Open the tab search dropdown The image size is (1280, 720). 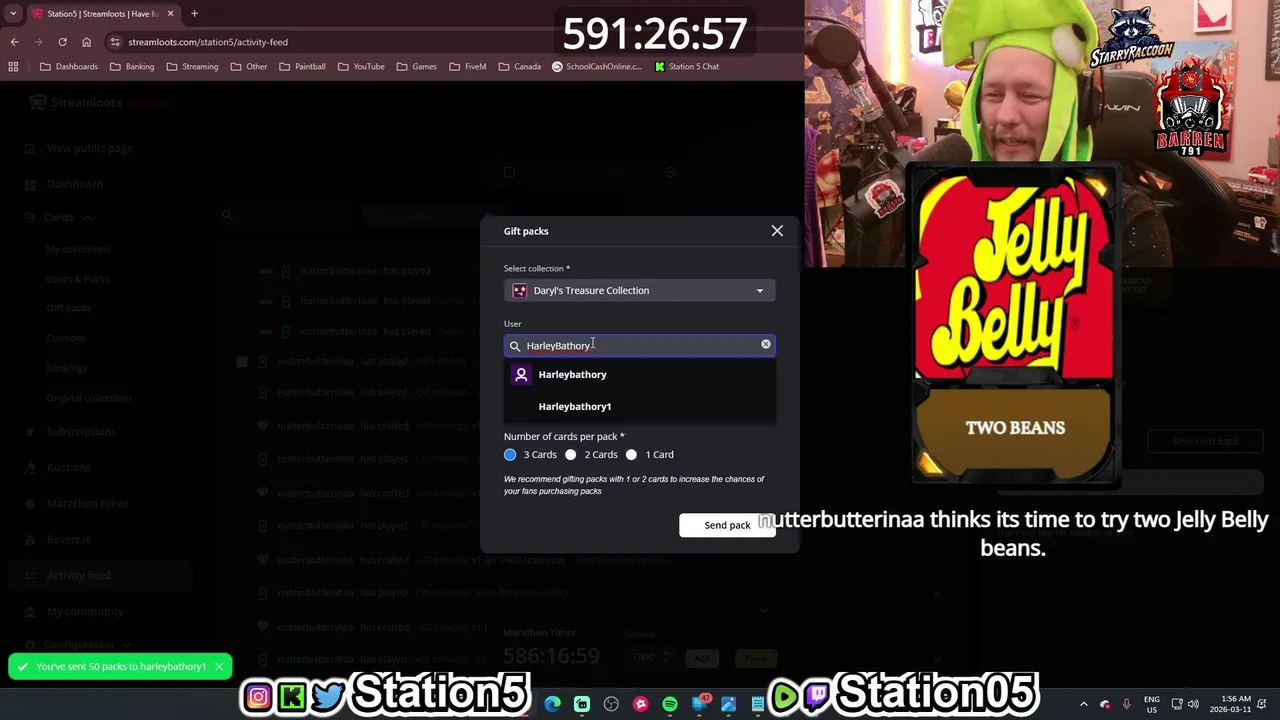[13, 14]
